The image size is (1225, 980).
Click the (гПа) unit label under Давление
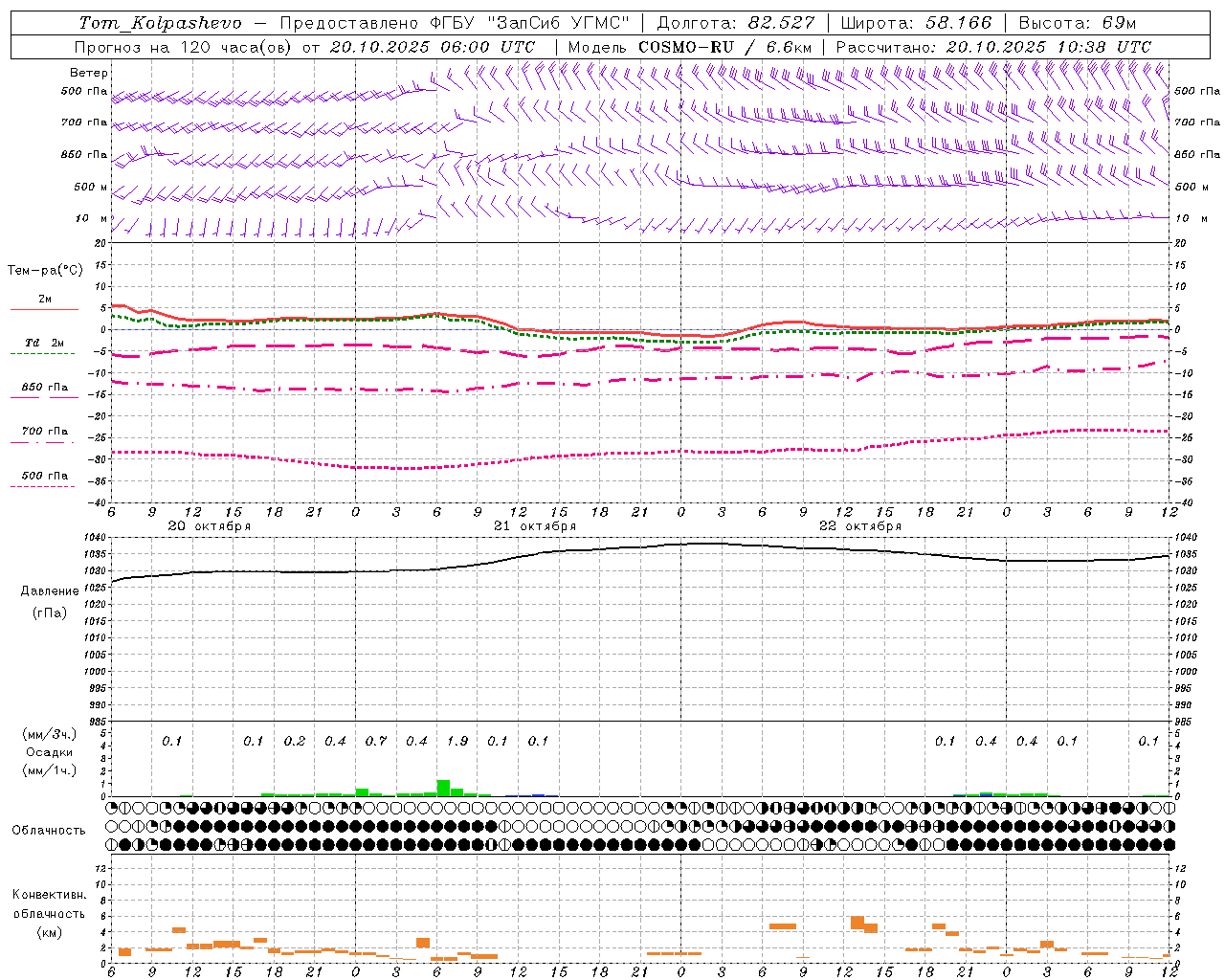(50, 612)
